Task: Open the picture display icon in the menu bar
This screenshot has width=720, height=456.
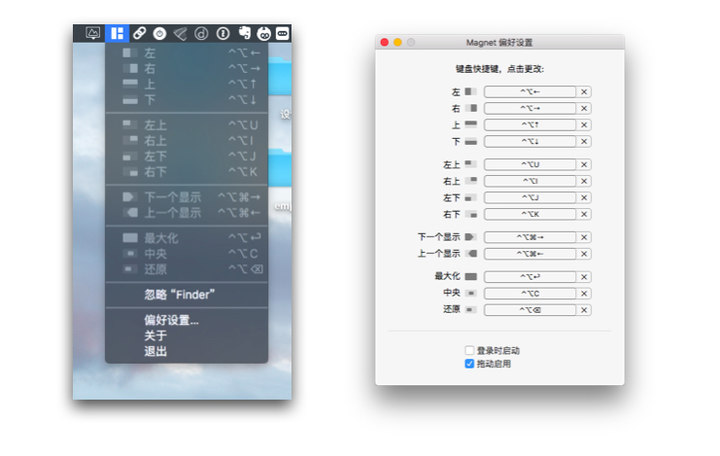Action: 93,33
